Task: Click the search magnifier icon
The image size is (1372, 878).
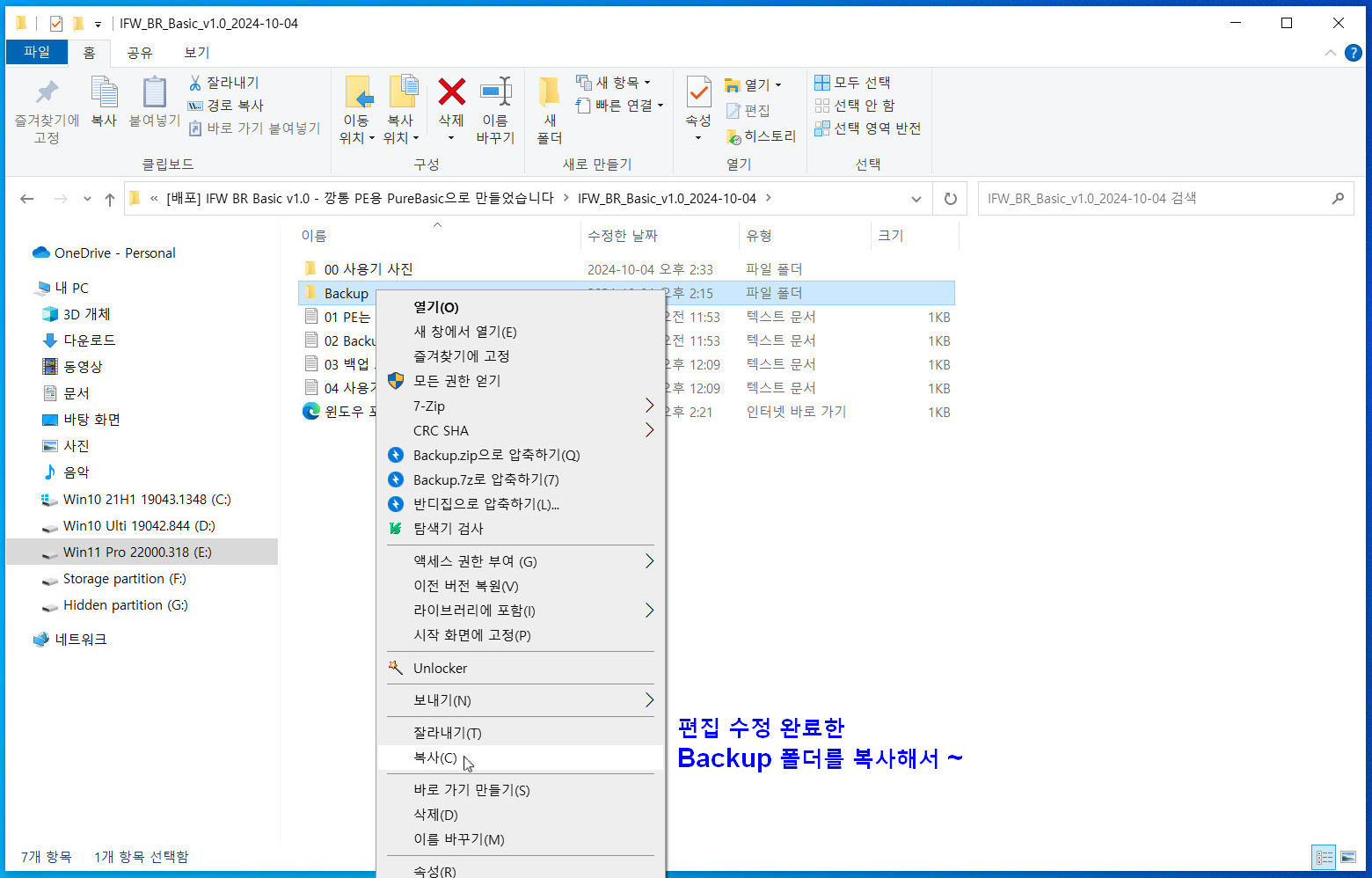Action: (1338, 199)
